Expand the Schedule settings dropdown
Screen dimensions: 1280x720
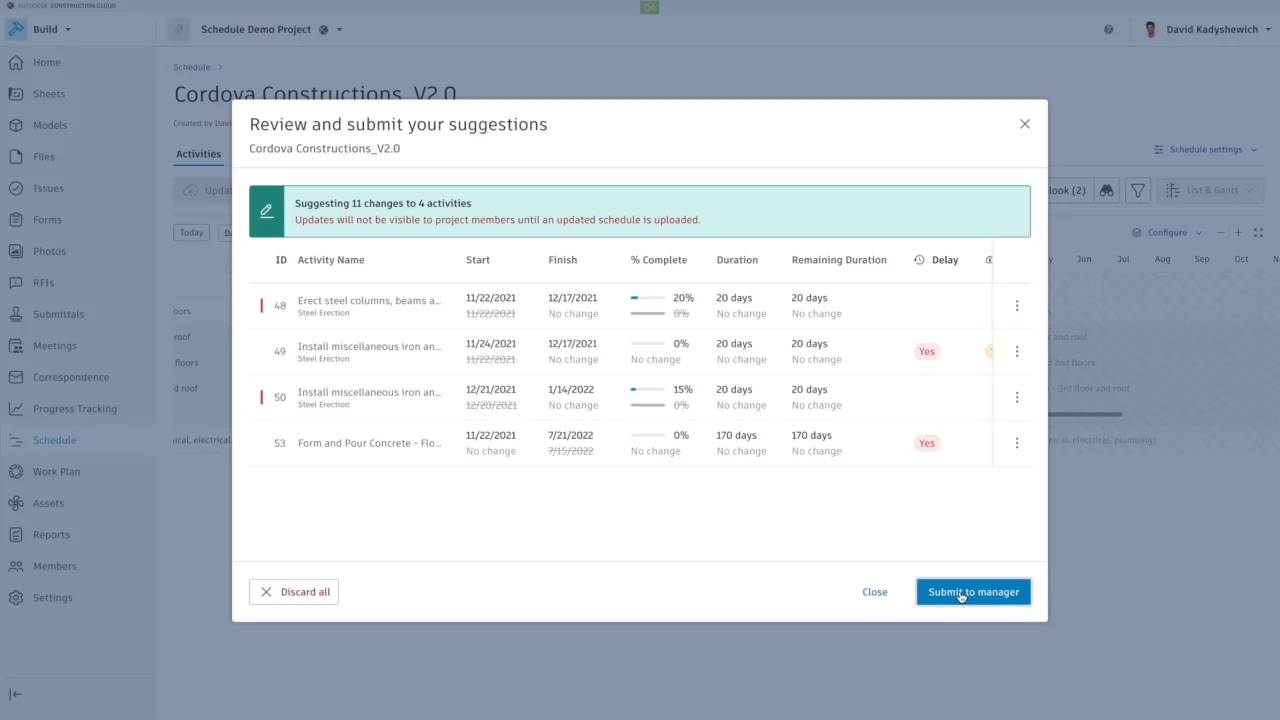pos(1206,150)
